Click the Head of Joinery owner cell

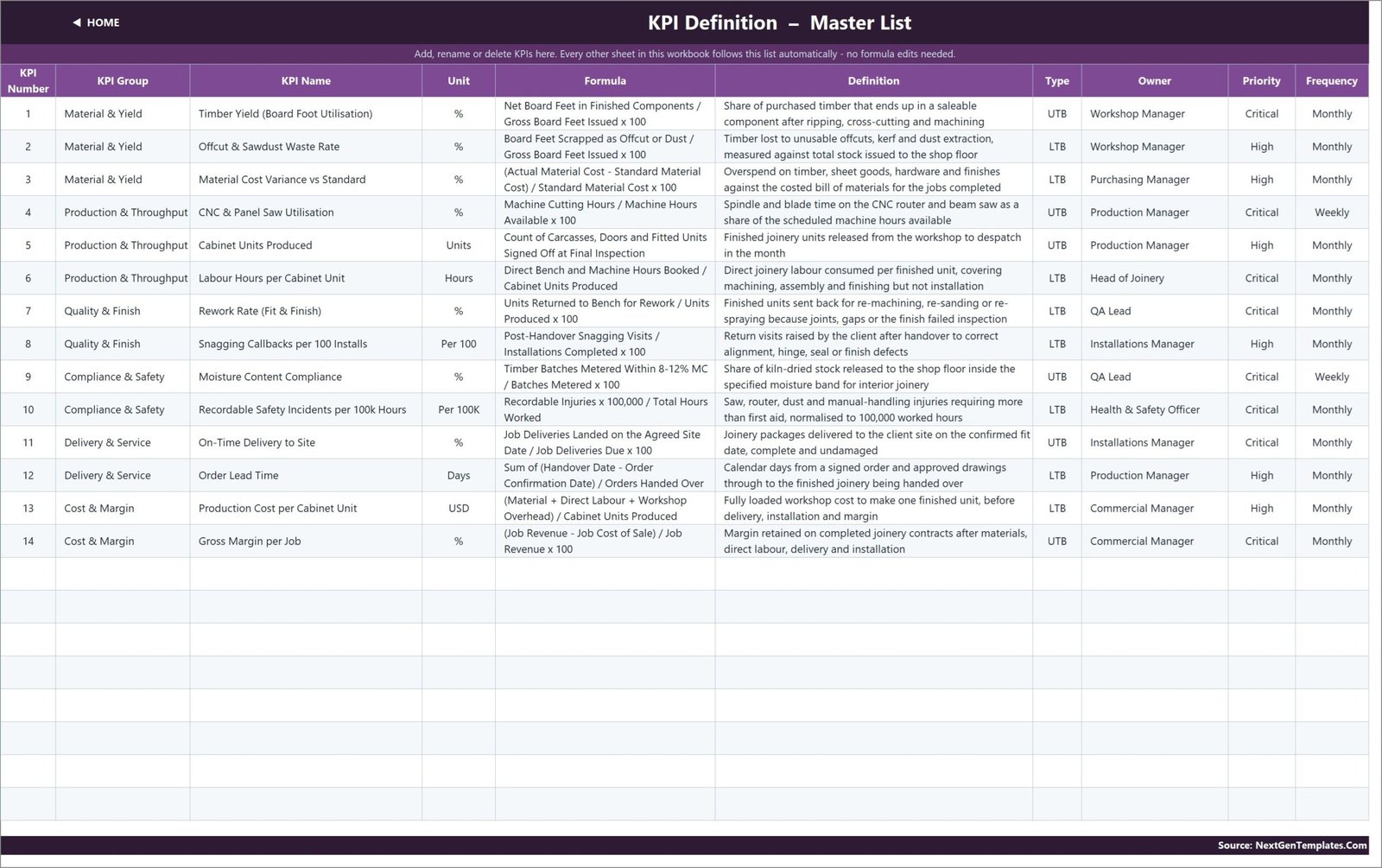[x=1154, y=278]
